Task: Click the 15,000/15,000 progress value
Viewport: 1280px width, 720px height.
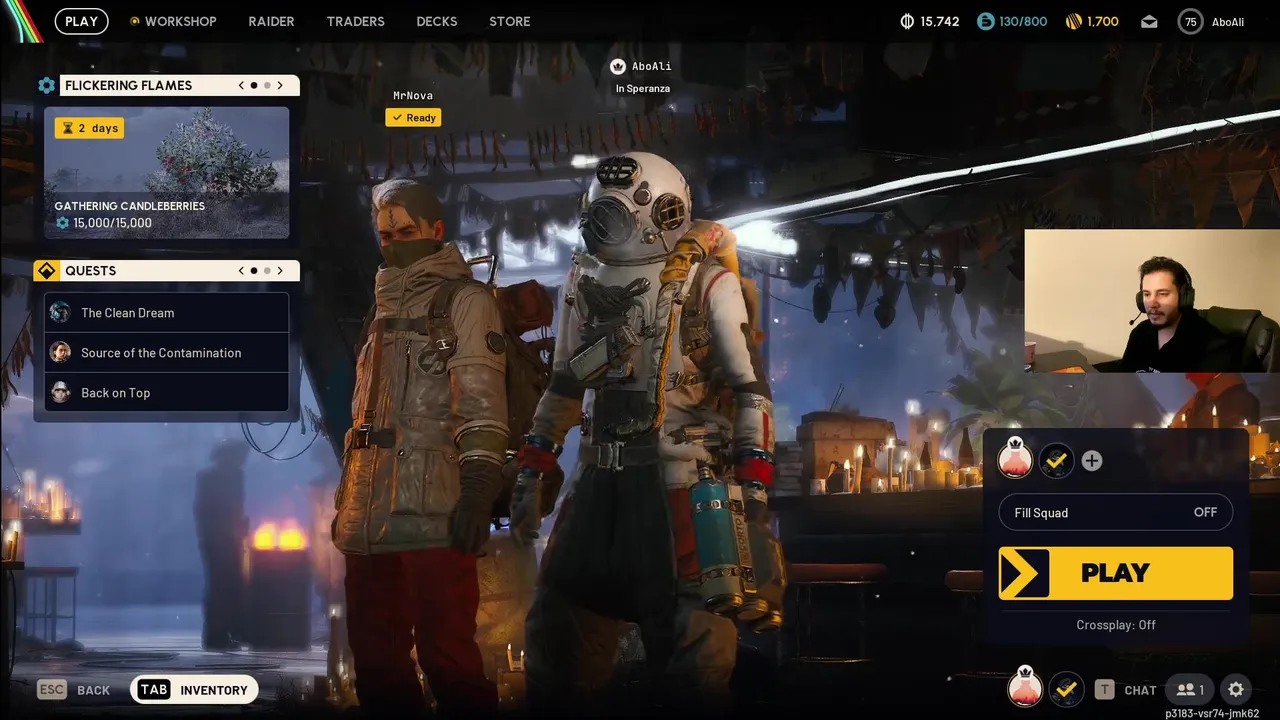Action: tap(112, 223)
